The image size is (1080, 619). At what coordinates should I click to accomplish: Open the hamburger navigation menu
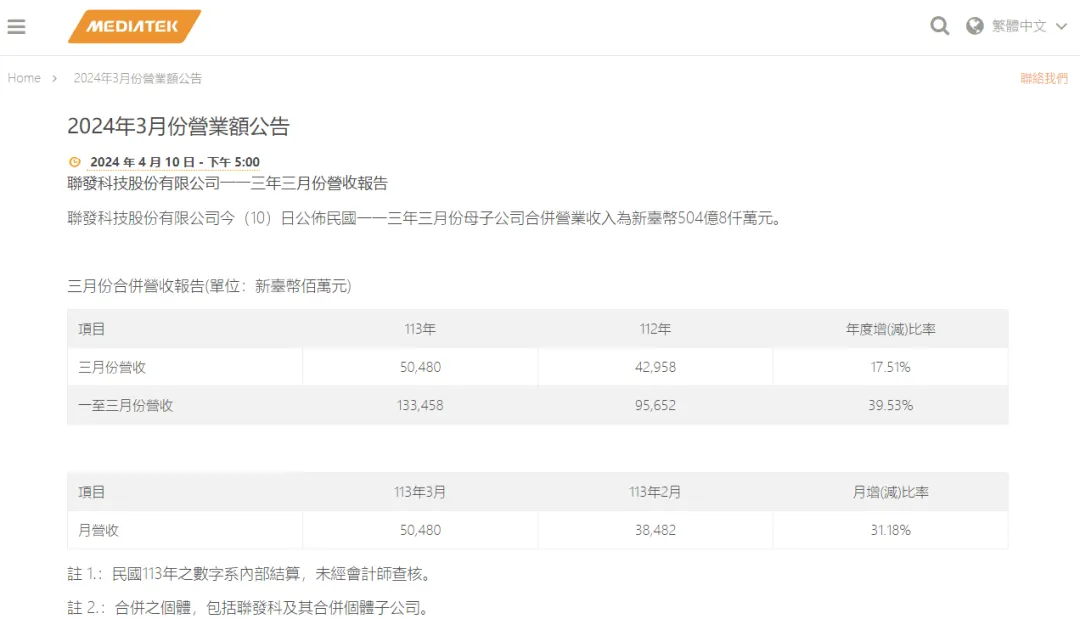[17, 27]
